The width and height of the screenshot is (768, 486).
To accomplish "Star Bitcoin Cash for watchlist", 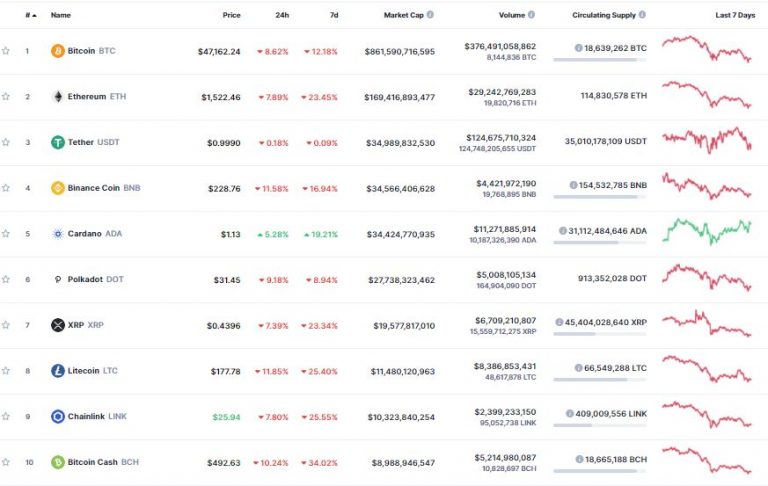I will 6,462.
